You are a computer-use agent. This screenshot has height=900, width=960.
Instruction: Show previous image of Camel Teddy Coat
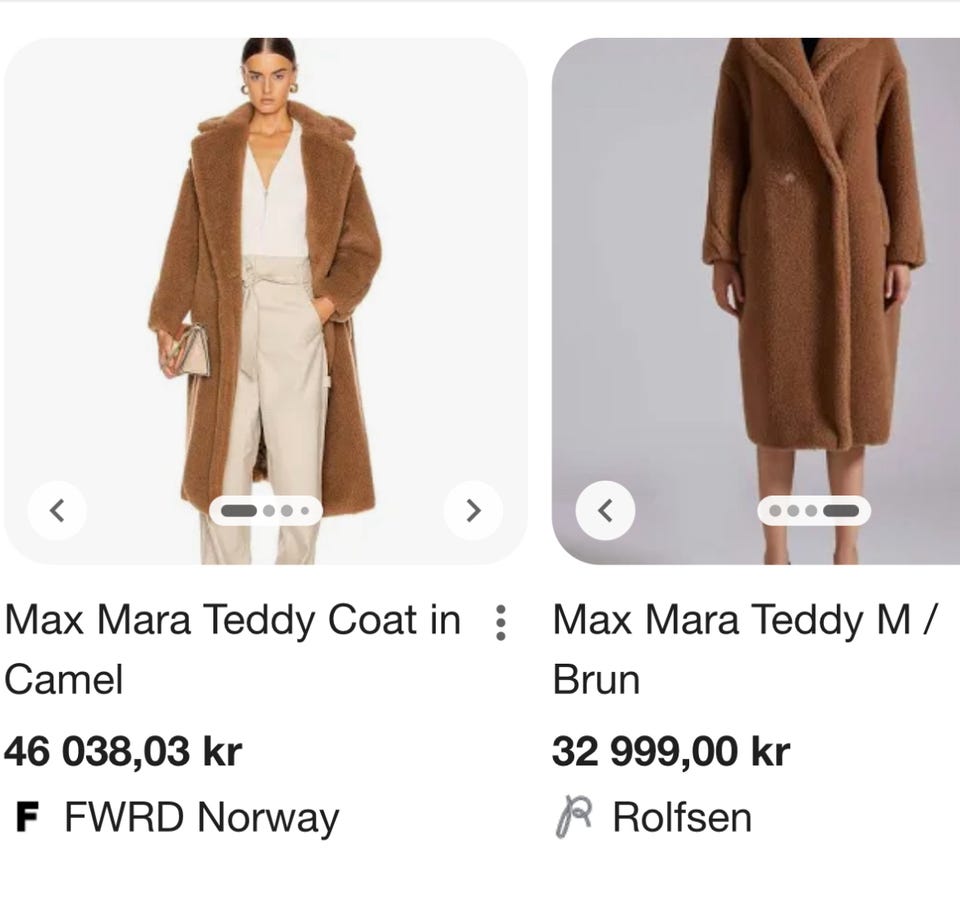pos(57,510)
